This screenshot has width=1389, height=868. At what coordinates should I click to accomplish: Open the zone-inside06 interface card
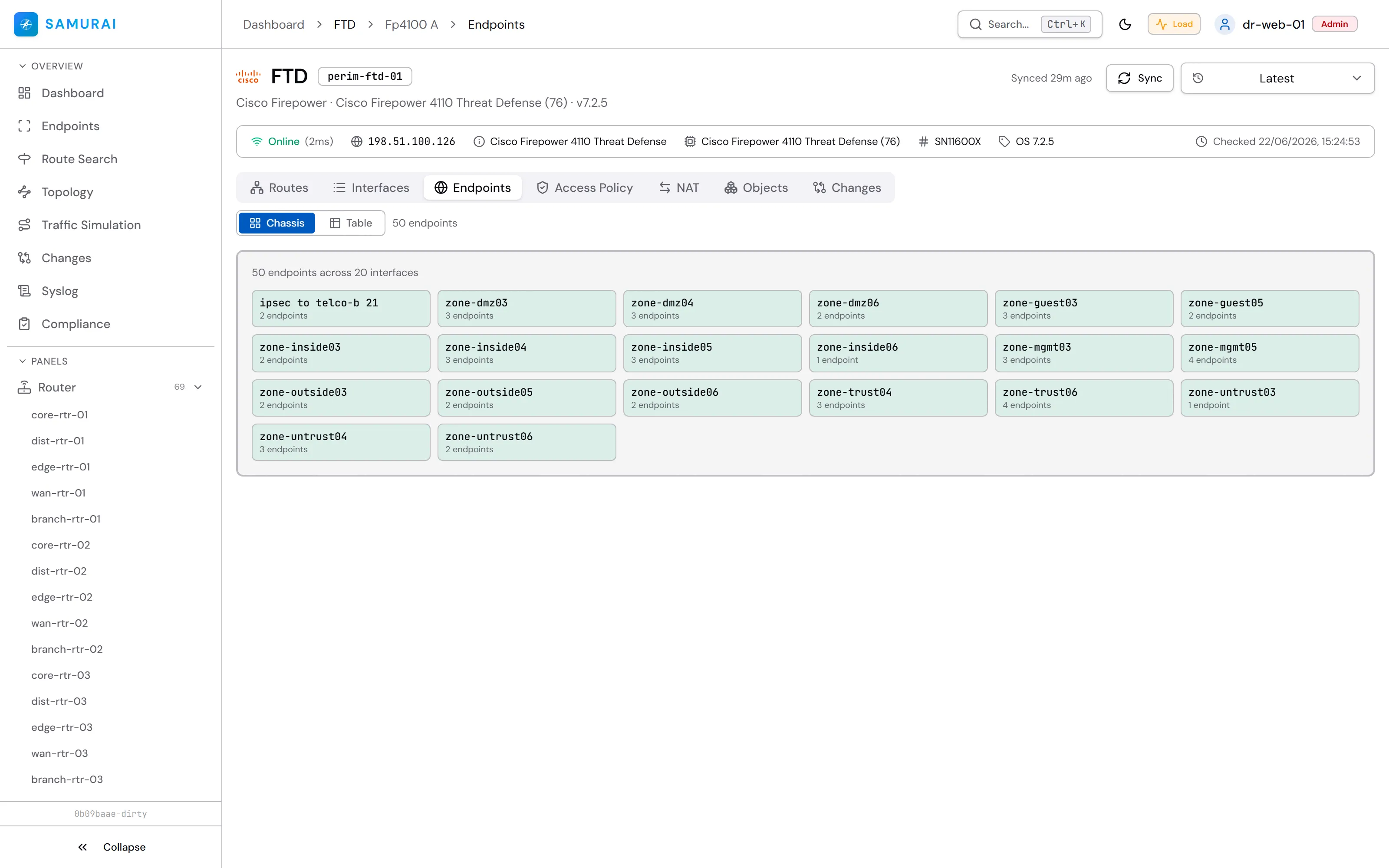click(898, 353)
